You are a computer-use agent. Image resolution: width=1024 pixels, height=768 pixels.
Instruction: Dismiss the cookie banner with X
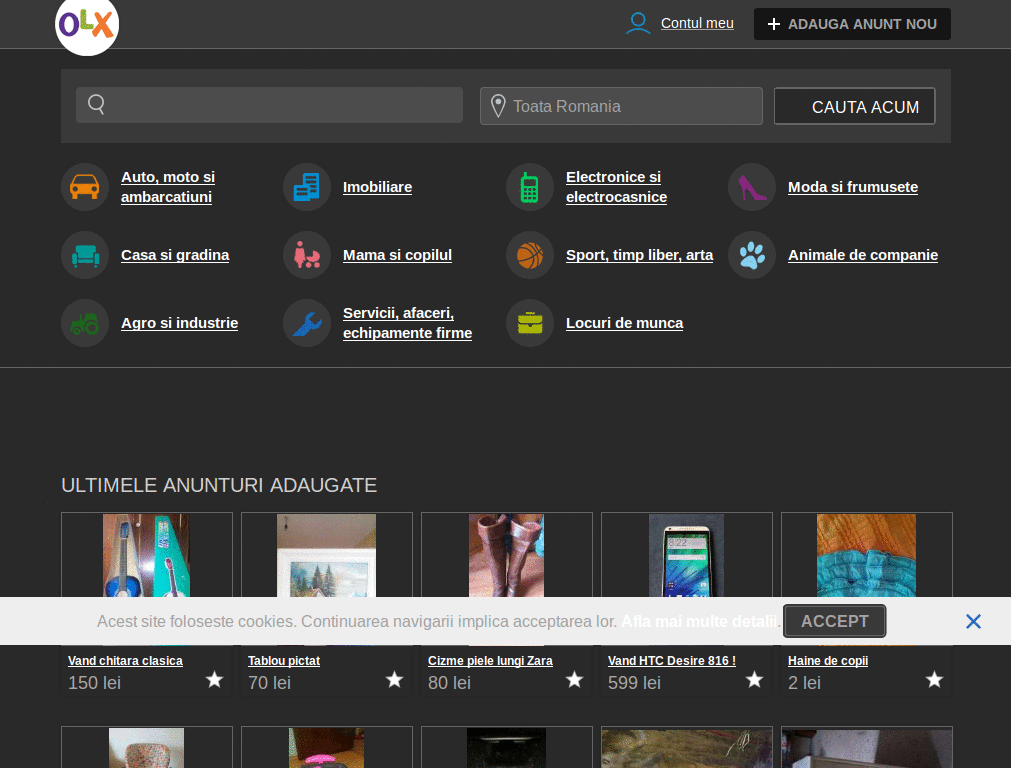(x=973, y=621)
